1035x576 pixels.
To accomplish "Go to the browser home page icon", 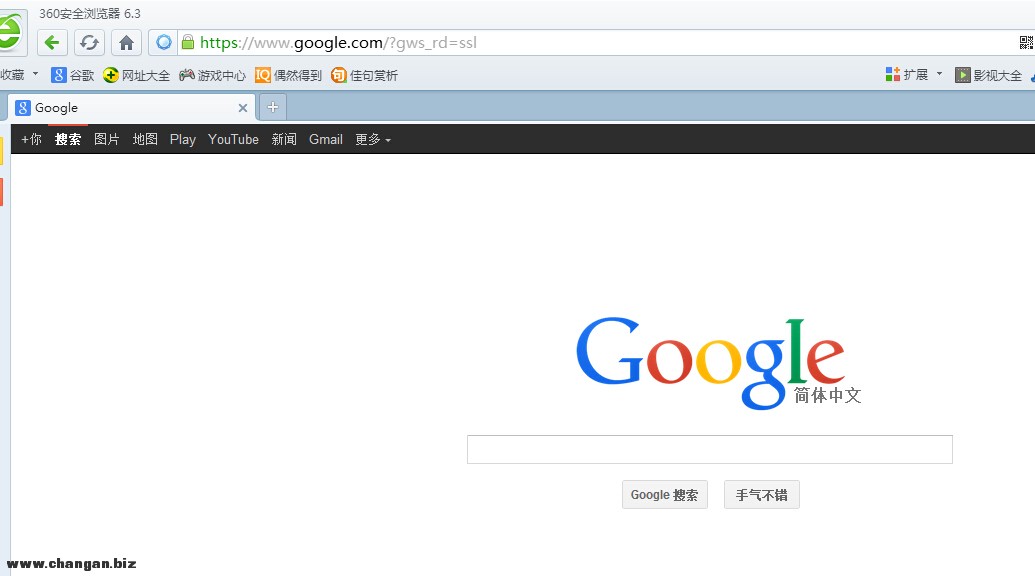I will pos(126,42).
